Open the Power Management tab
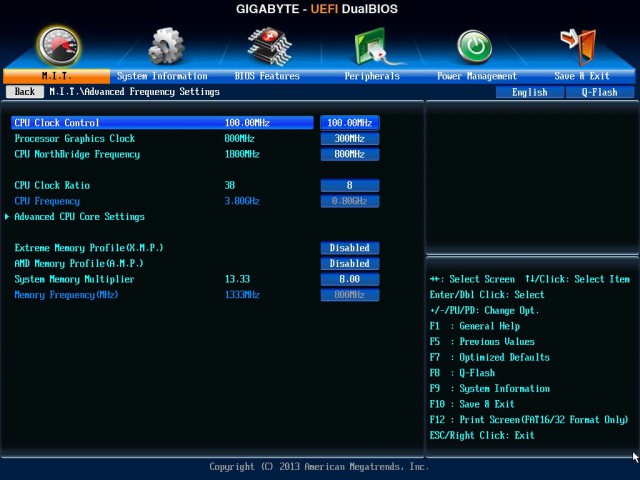This screenshot has height=480, width=640. click(477, 76)
